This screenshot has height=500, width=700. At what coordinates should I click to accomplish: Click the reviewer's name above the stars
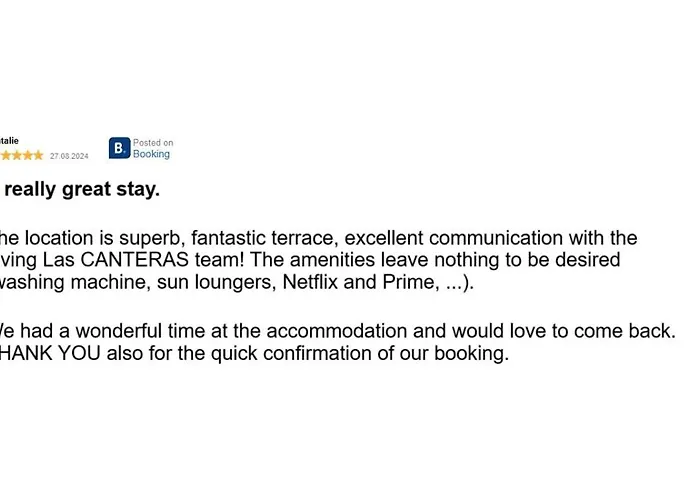(9, 141)
